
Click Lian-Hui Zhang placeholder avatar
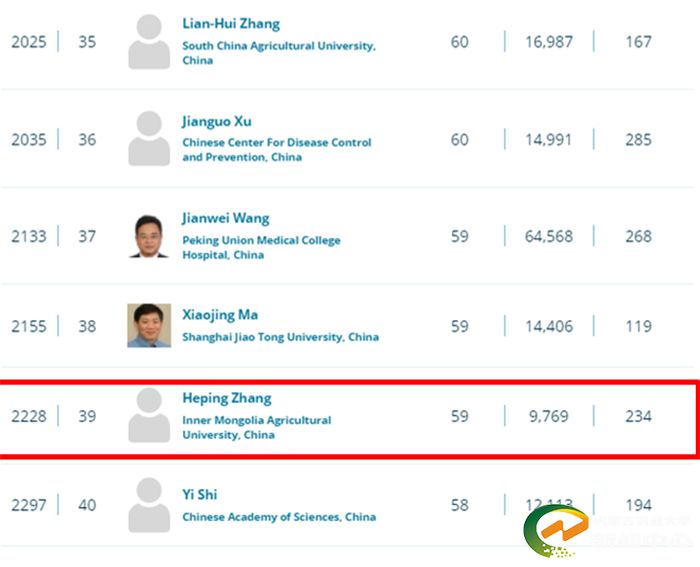point(149,42)
